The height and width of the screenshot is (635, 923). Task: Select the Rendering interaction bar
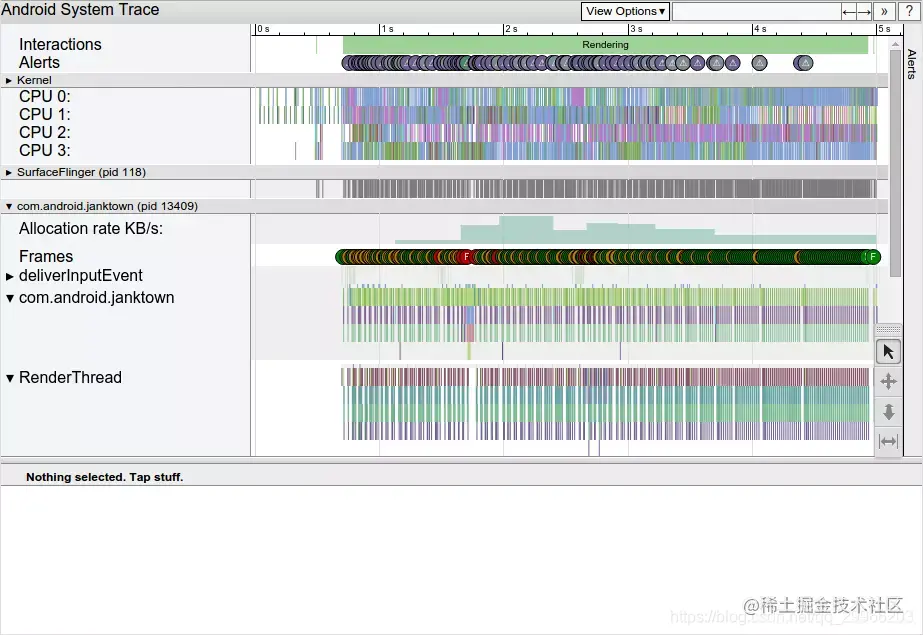(x=605, y=45)
